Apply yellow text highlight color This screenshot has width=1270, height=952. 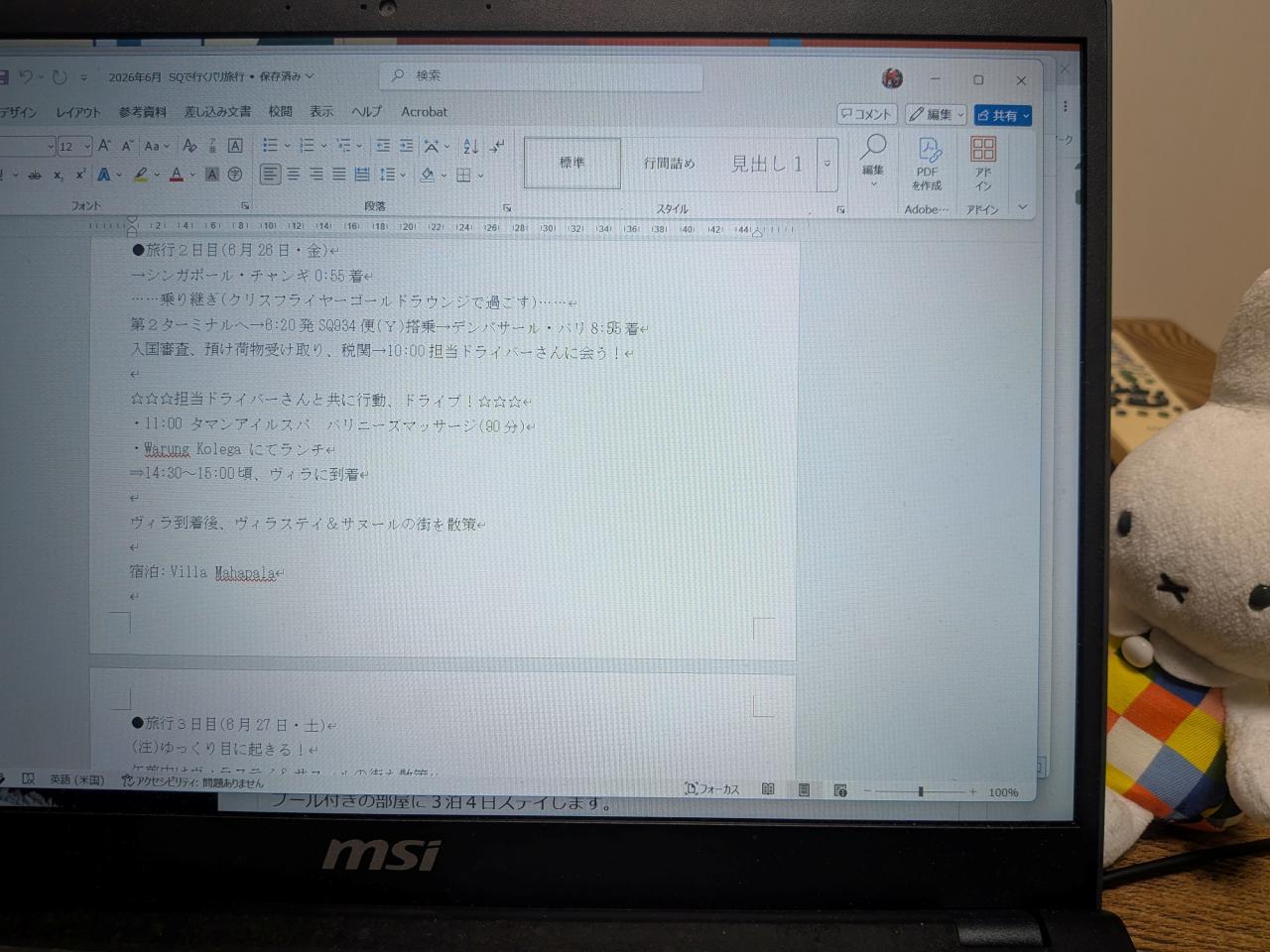[141, 176]
